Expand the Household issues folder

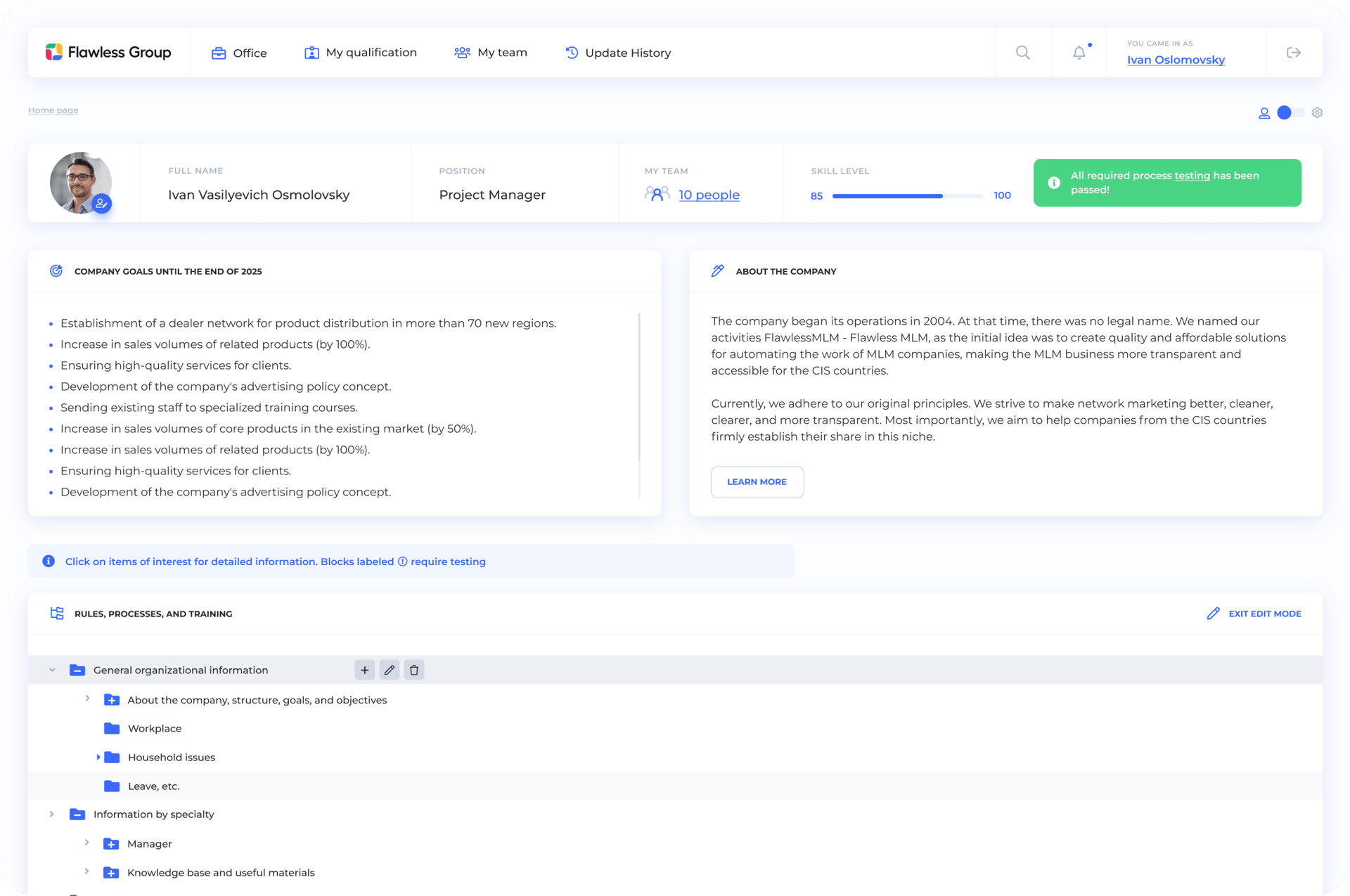98,757
